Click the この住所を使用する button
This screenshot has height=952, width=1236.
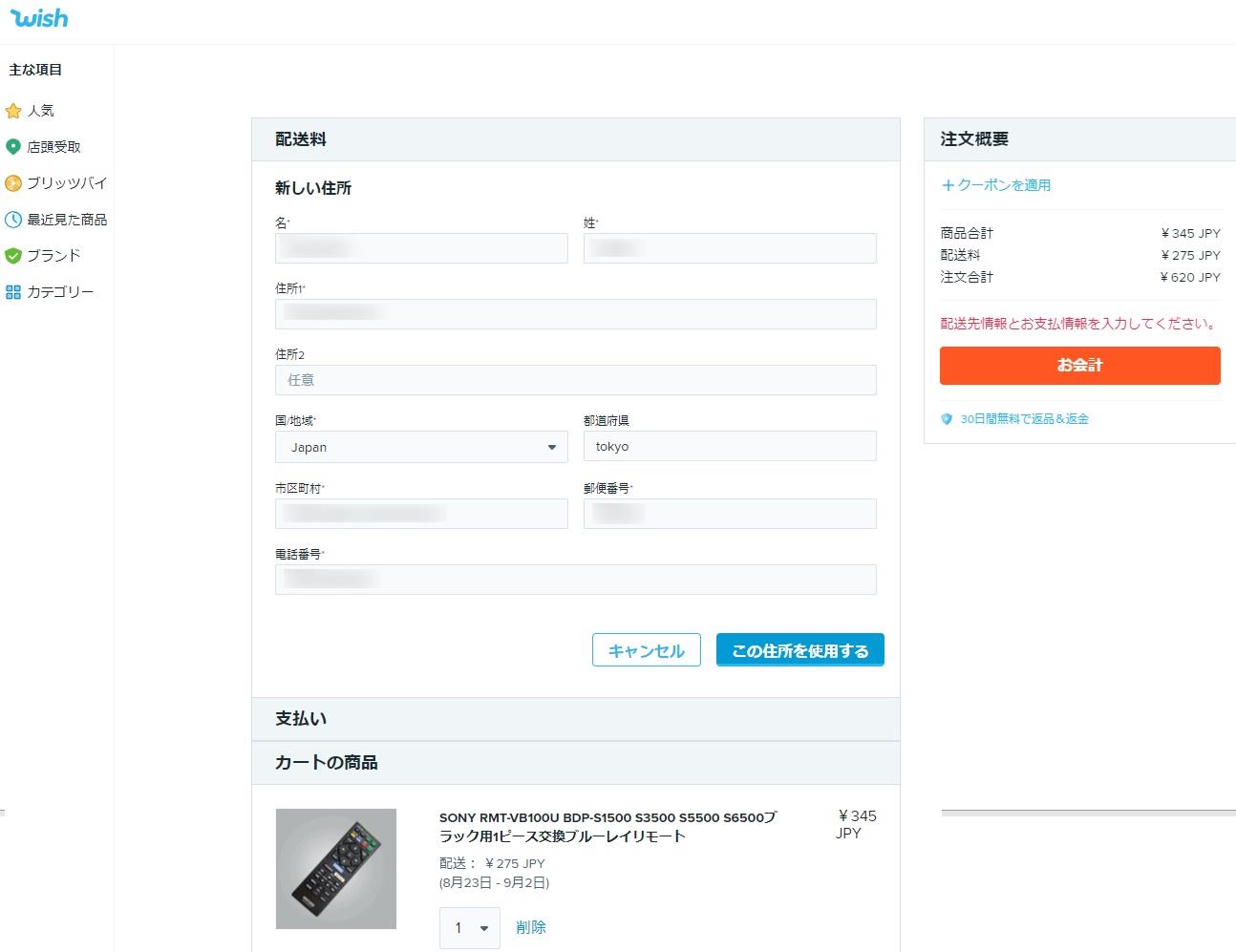tap(799, 650)
